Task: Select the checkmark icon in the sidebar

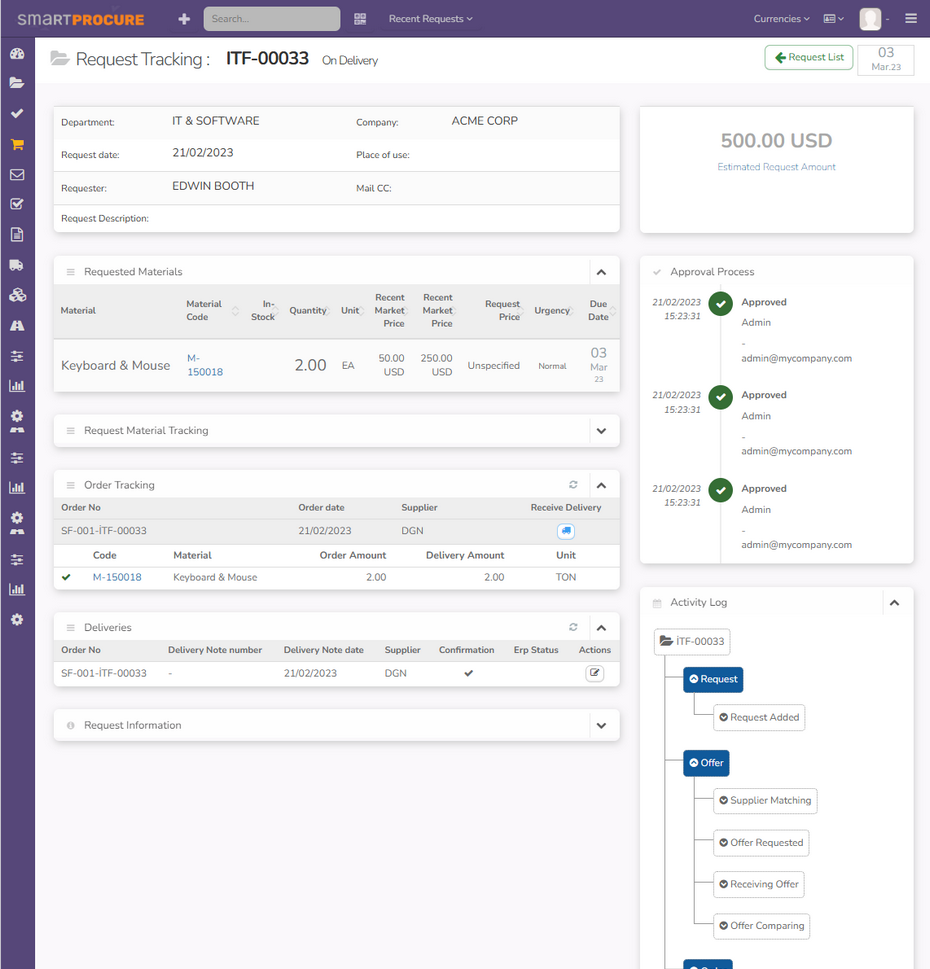Action: coord(17,114)
